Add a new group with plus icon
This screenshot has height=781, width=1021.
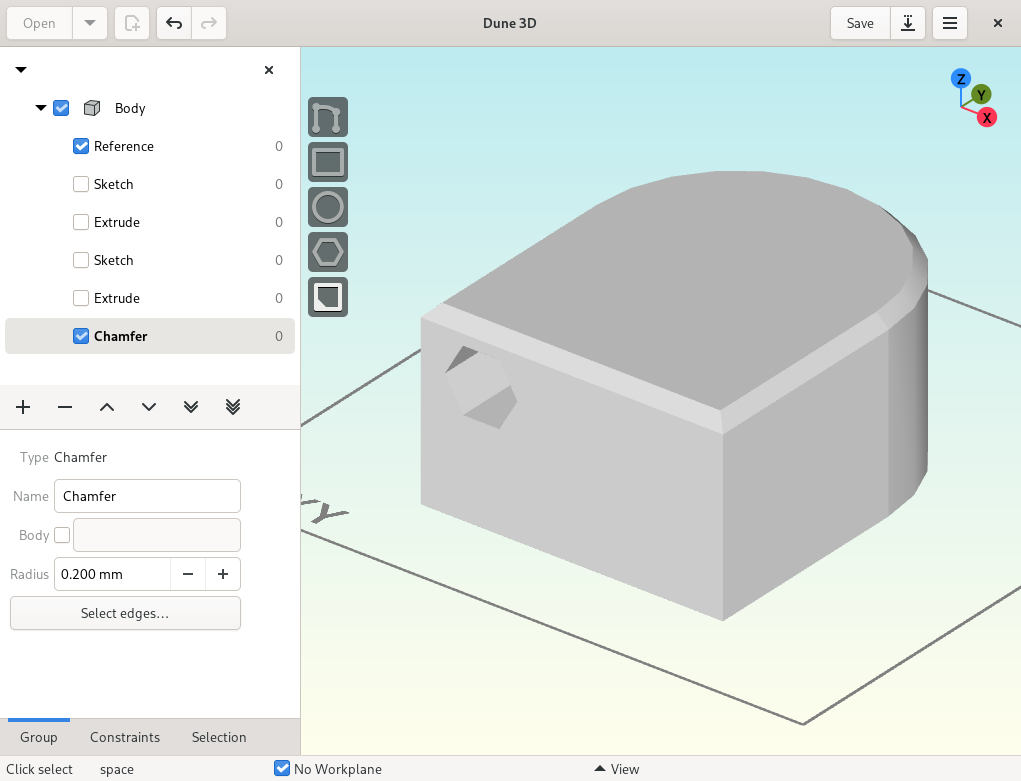tap(23, 407)
